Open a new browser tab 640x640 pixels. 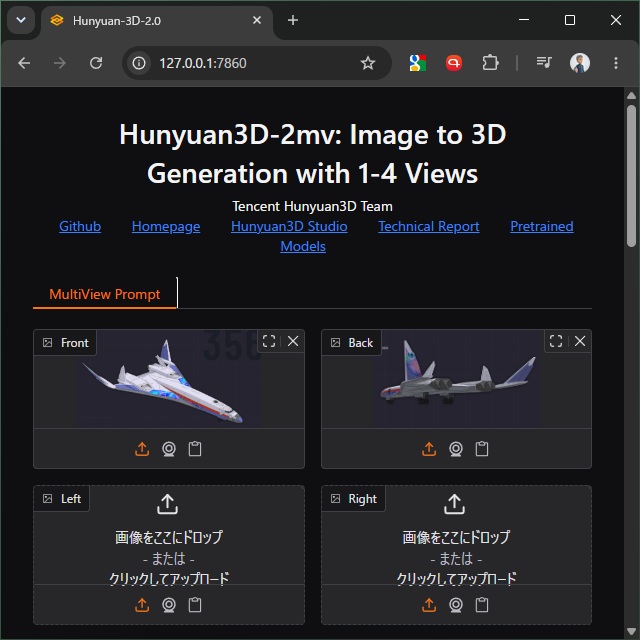coord(293,20)
